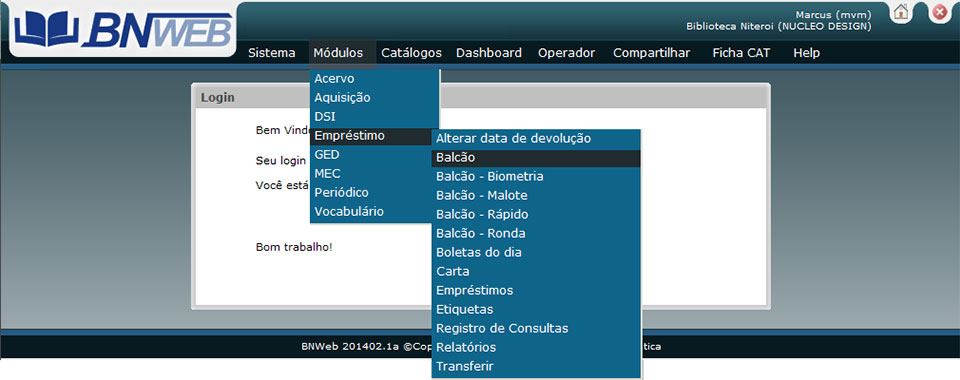Open the Módulos menu
Screen dimensions: 960x380
coord(338,53)
